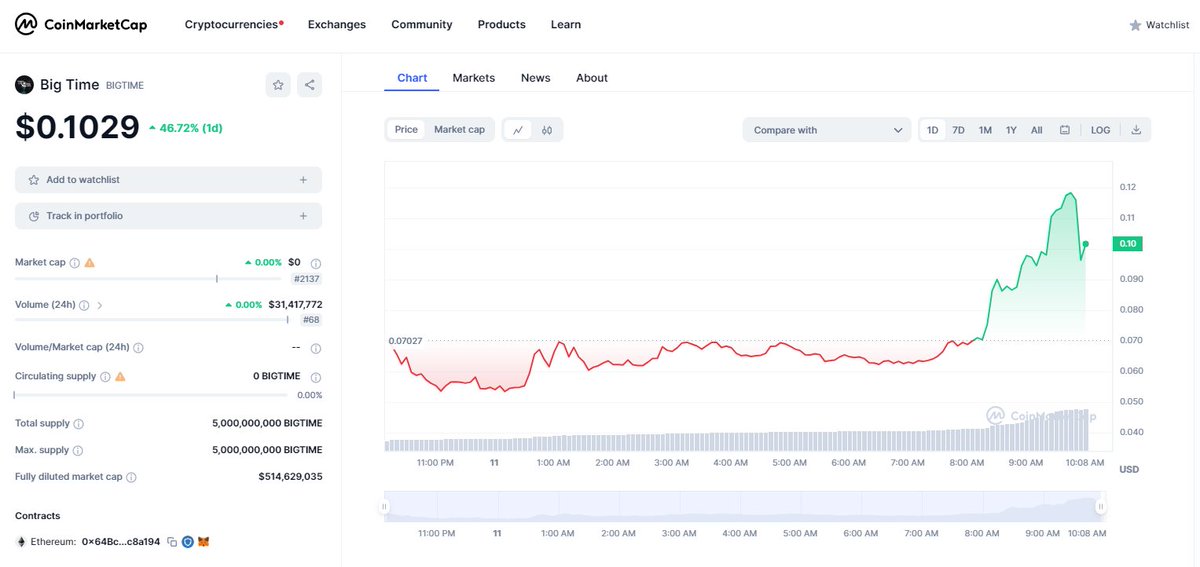Click the 0x64Bc...c8a194 contract address

(x=120, y=542)
